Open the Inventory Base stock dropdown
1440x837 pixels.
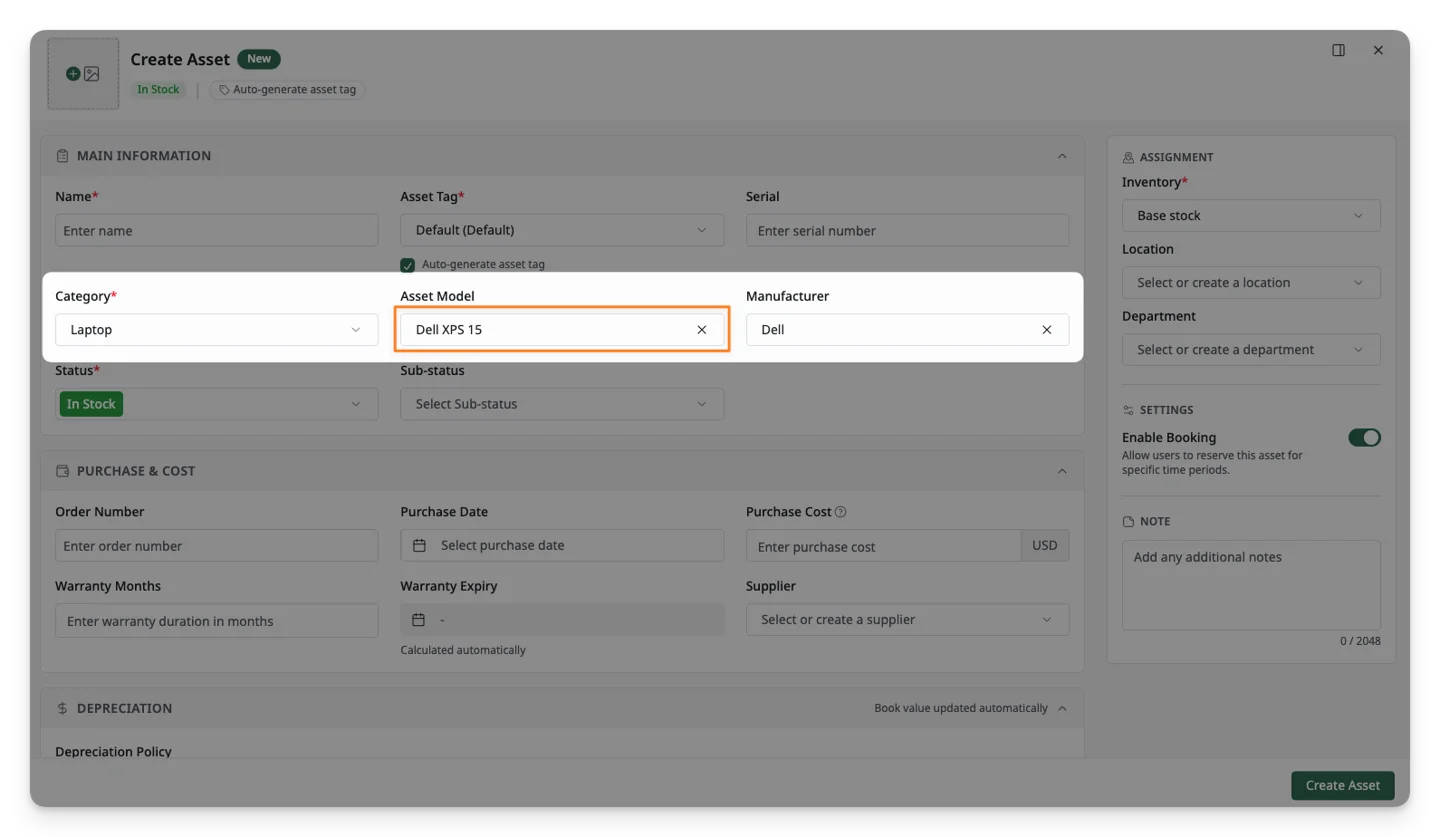pyautogui.click(x=1251, y=216)
